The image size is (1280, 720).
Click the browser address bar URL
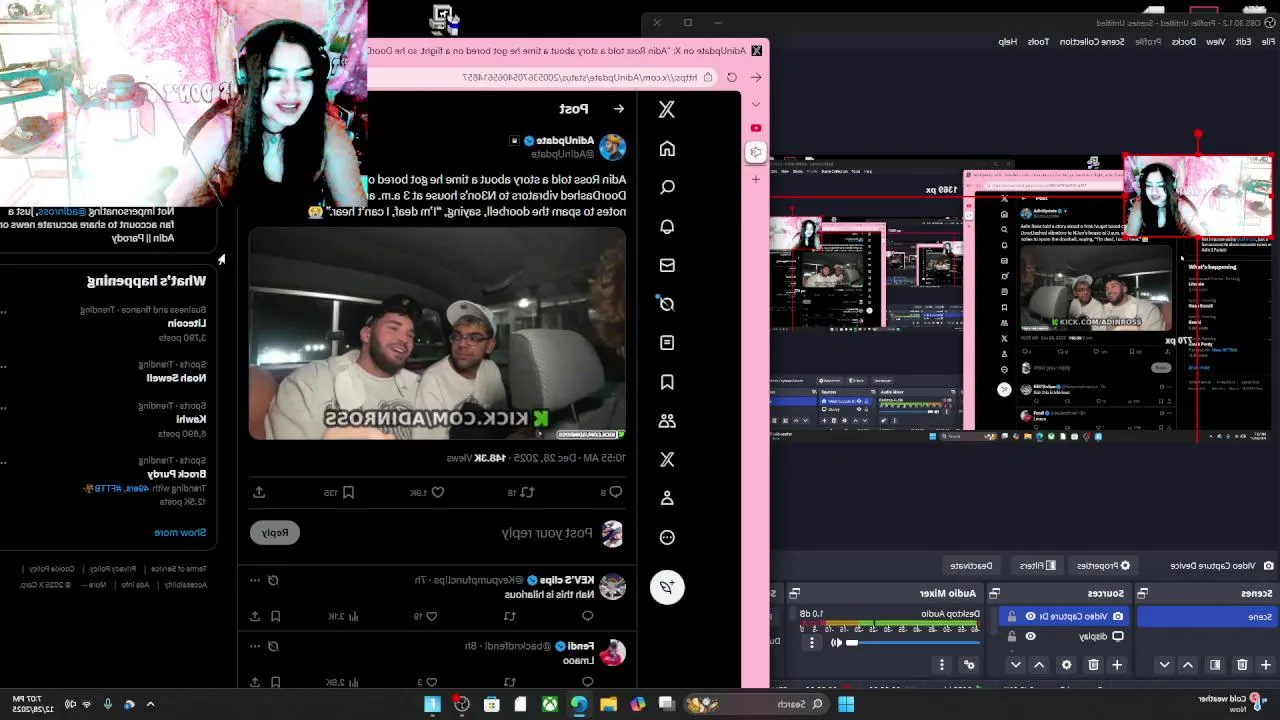(x=580, y=77)
